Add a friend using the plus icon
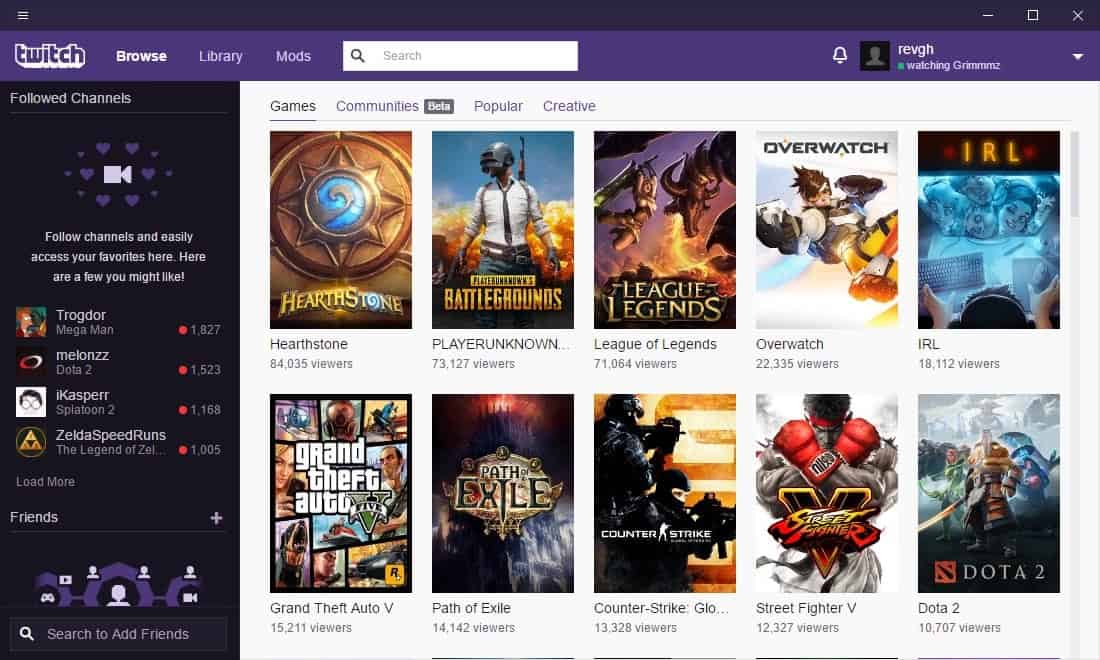This screenshot has height=660, width=1100. point(215,517)
